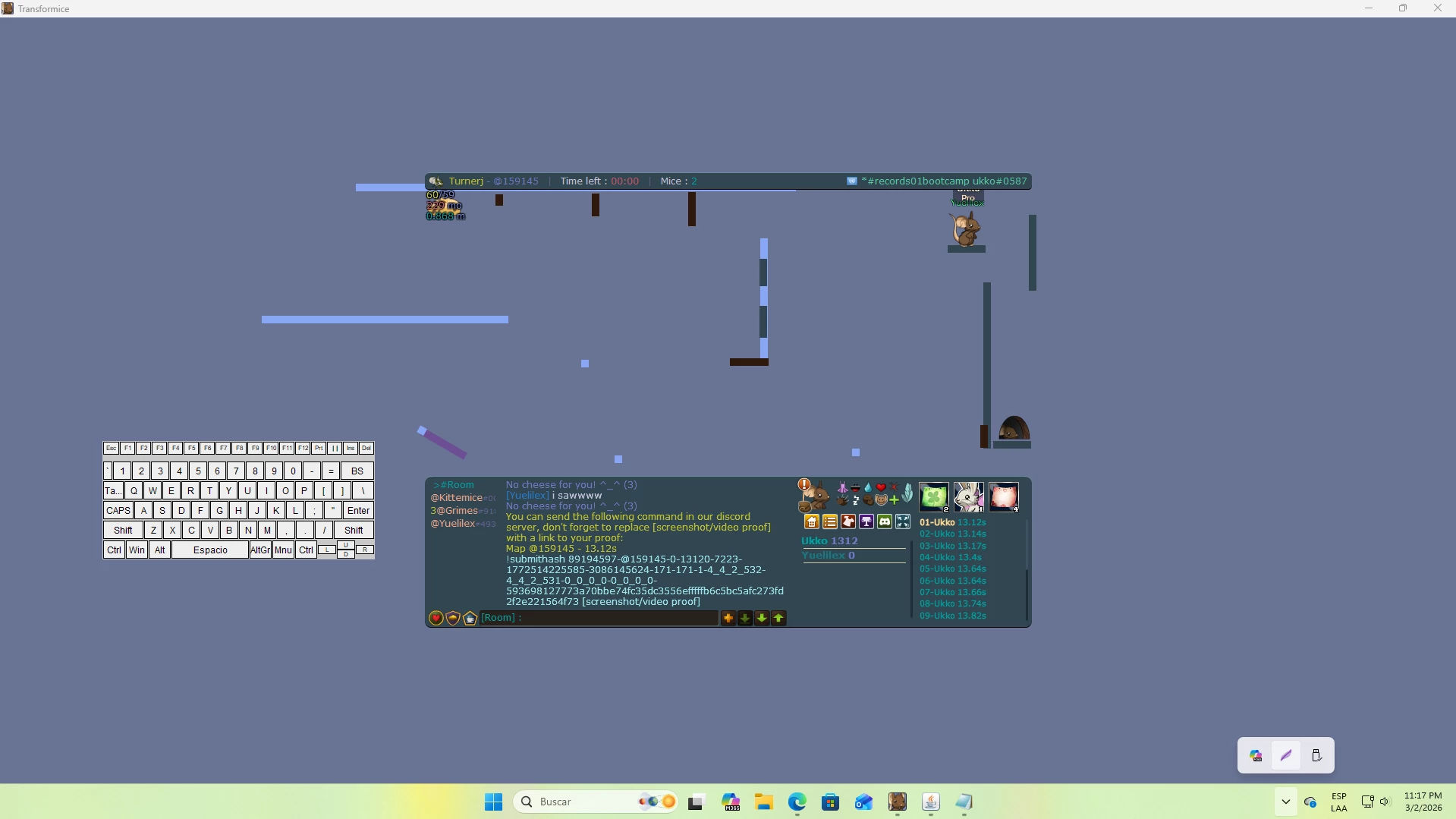The height and width of the screenshot is (819, 1456).
Task: Click map code @159145 in title bar
Action: (516, 181)
